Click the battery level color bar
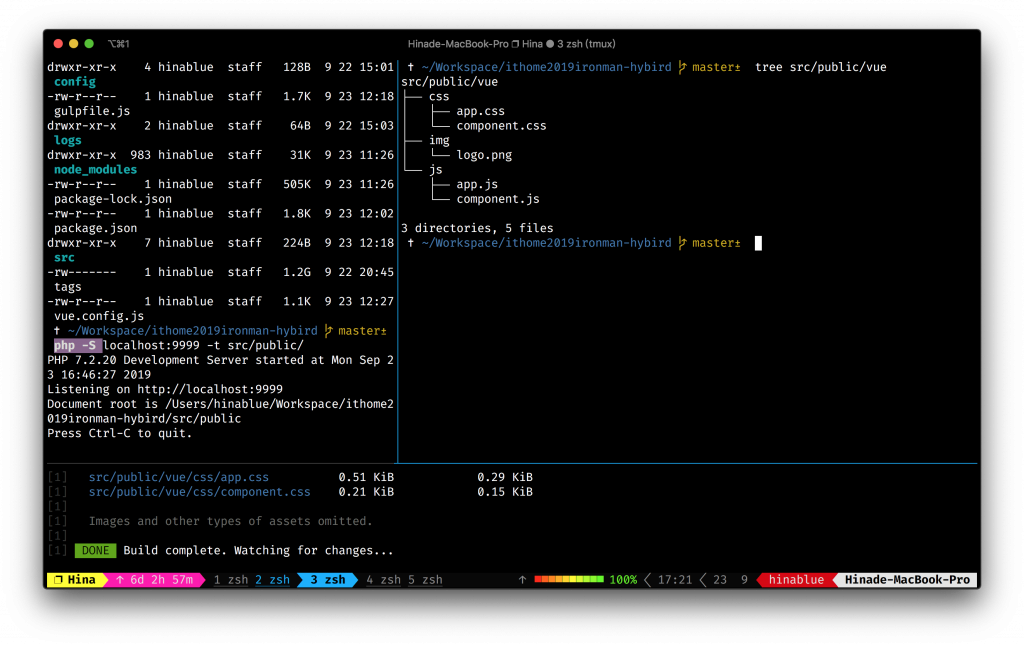The height and width of the screenshot is (646, 1024). click(568, 579)
